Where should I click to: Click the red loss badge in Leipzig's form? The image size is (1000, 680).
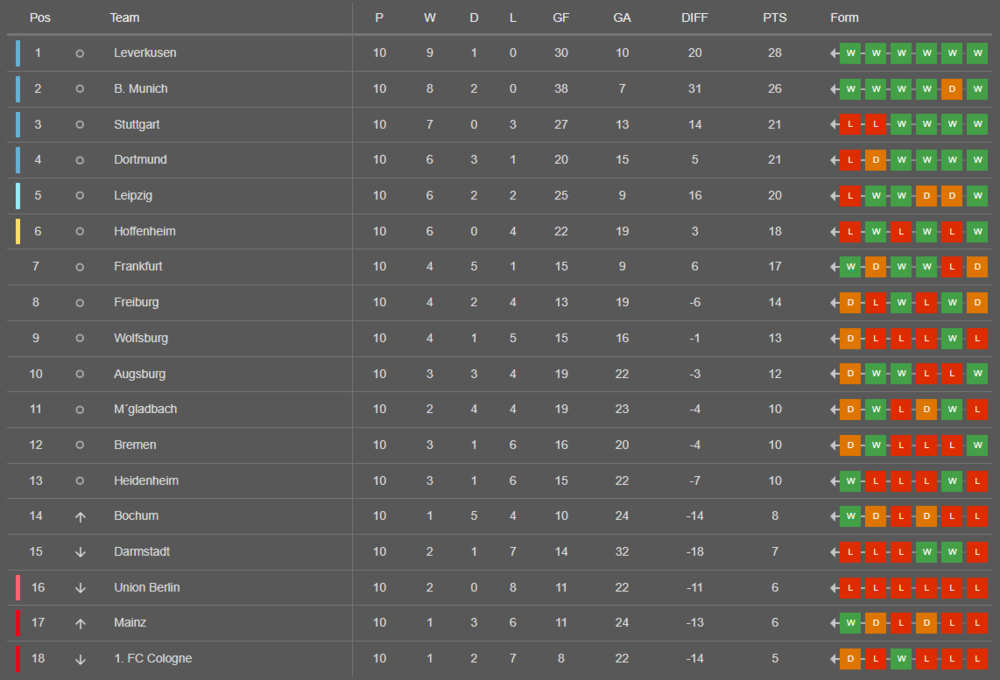(850, 196)
